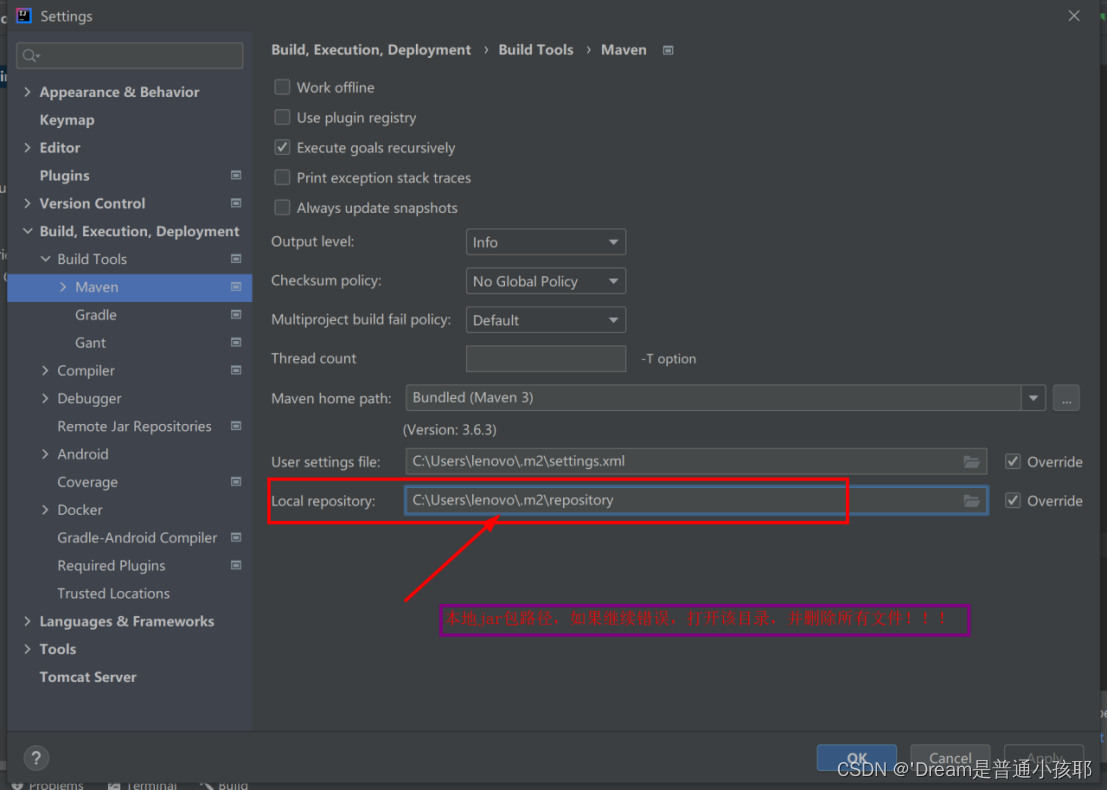The image size is (1108, 790).
Task: Click Build Tools in breadcrumb
Action: pyautogui.click(x=536, y=50)
